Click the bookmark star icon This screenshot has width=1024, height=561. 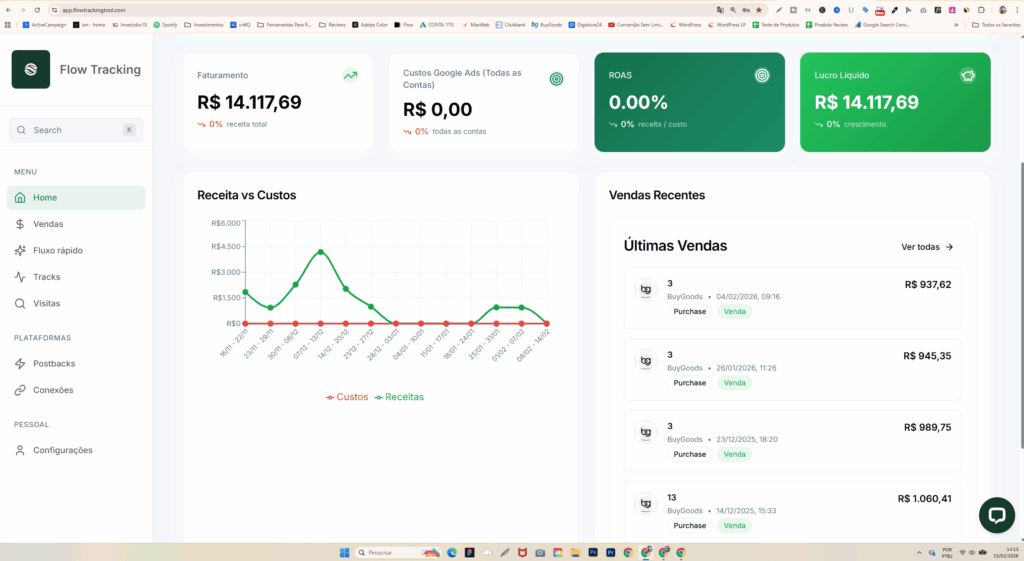pos(759,10)
